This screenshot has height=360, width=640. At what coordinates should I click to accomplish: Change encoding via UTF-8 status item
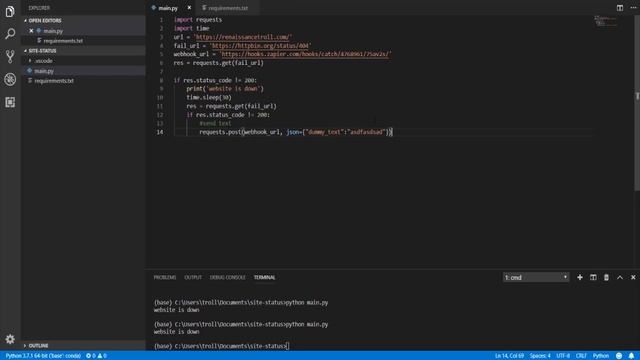563,356
